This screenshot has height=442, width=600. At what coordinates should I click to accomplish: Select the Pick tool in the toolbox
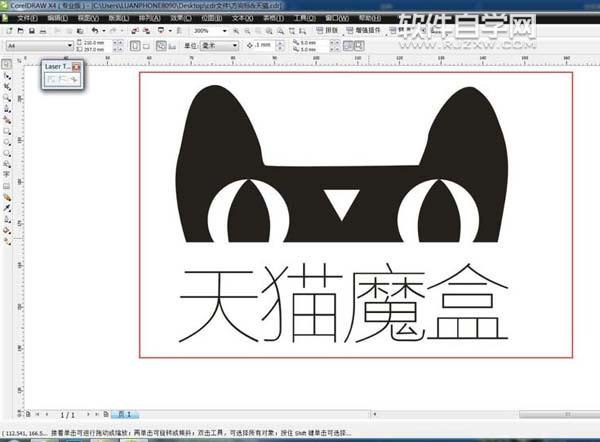(6, 63)
